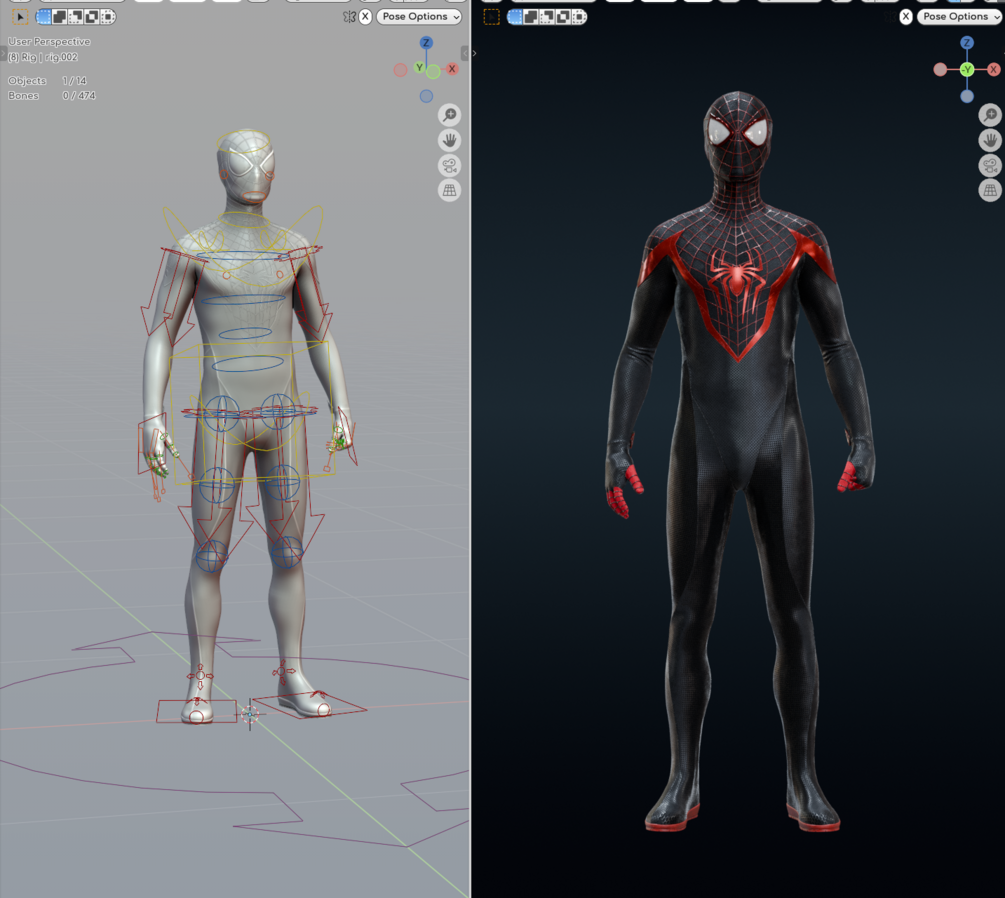Click the butterfly mirror icon in left viewport
Image resolution: width=1005 pixels, height=898 pixels.
tap(349, 17)
